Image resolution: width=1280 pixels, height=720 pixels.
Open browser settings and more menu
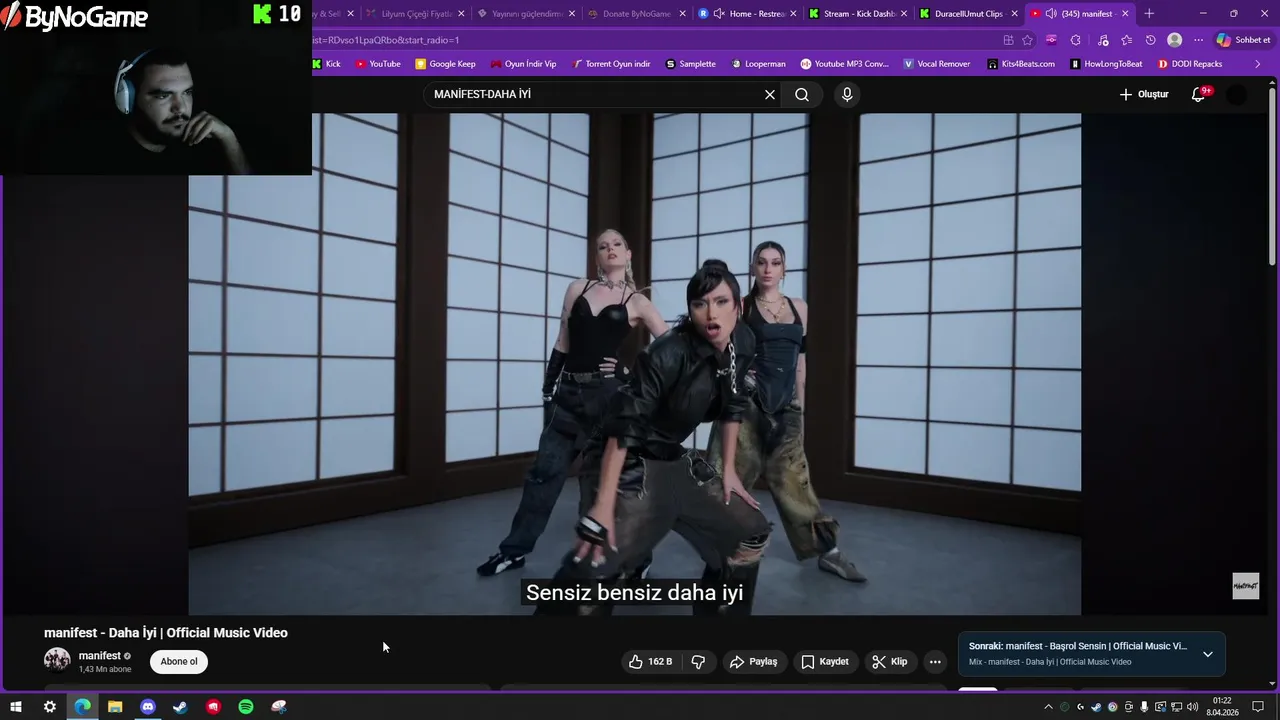(x=1199, y=40)
